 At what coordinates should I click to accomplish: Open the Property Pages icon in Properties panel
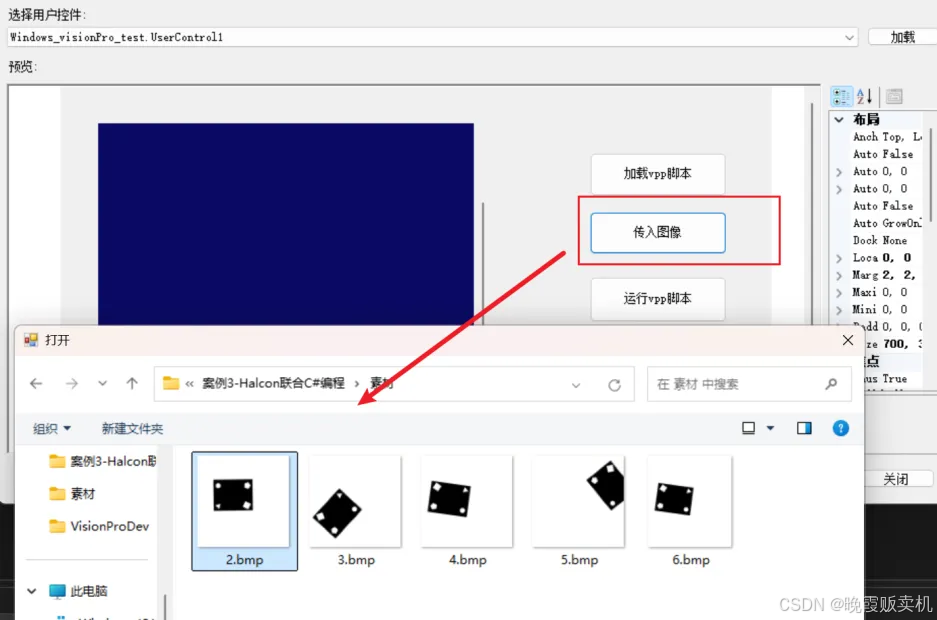pos(895,96)
